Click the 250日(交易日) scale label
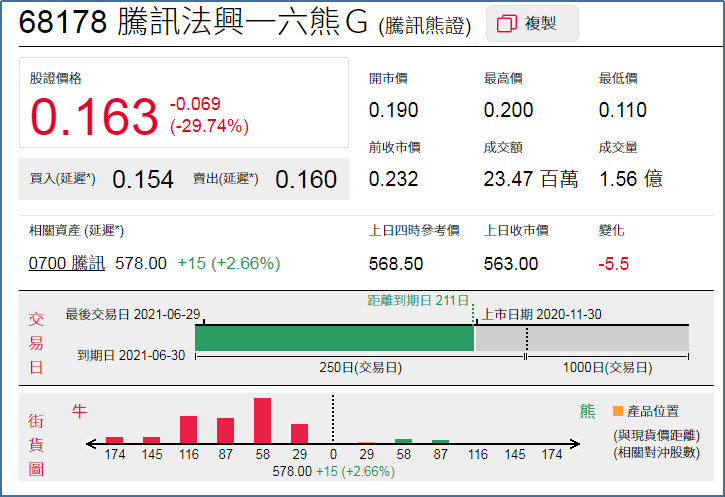The image size is (725, 497). pyautogui.click(x=361, y=368)
